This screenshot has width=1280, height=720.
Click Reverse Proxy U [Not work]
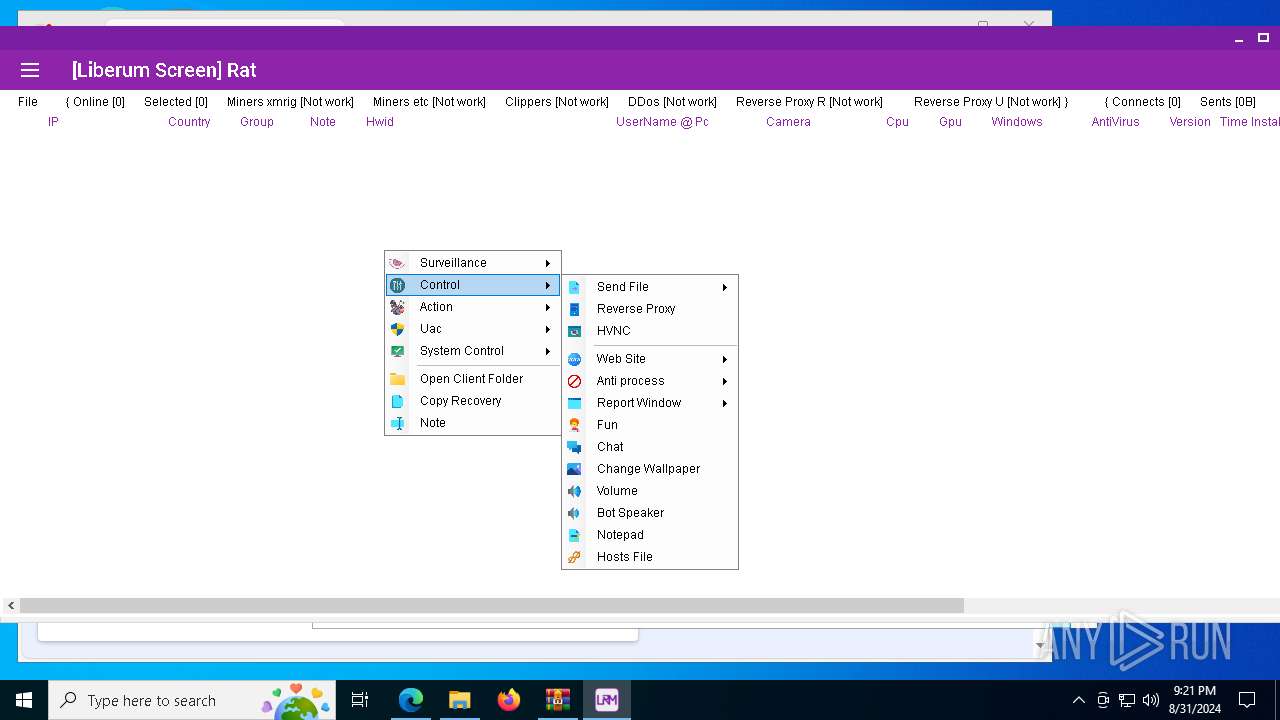click(991, 102)
